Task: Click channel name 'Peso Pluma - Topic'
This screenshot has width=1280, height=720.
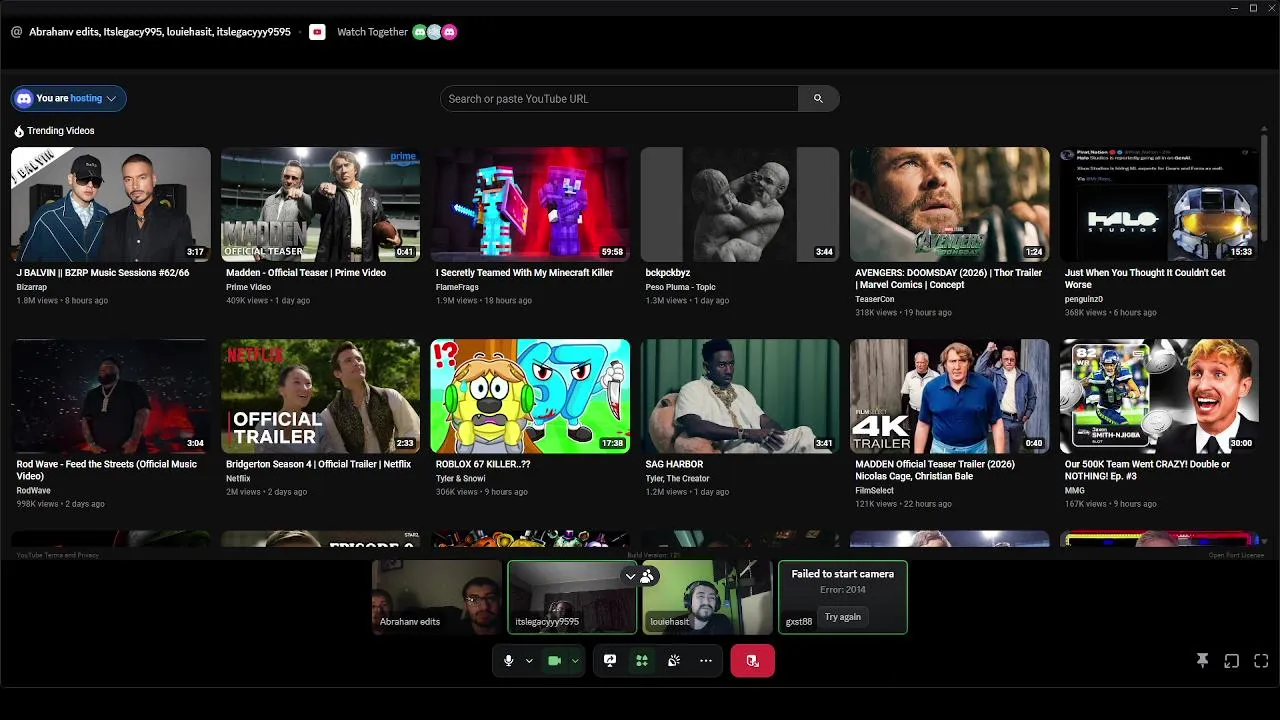Action: (681, 287)
